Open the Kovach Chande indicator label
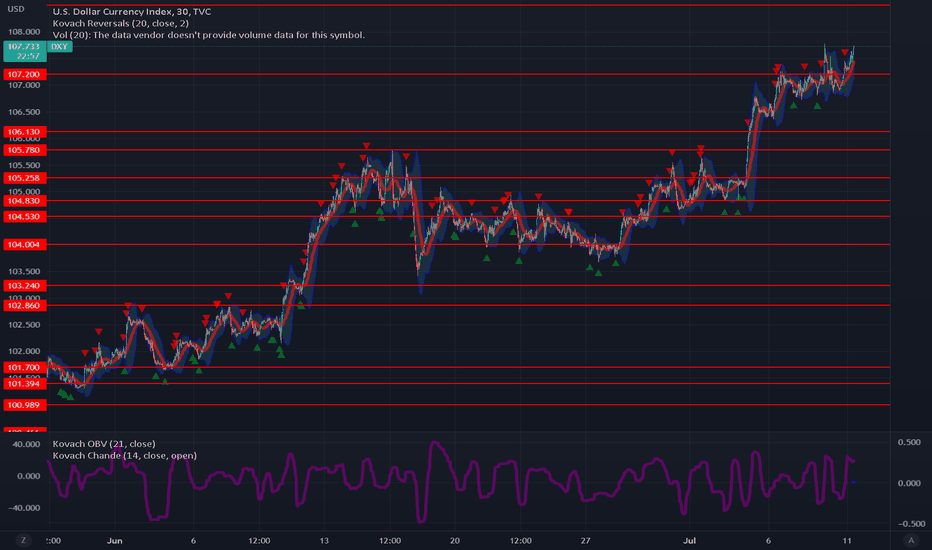Image resolution: width=932 pixels, height=550 pixels. (125, 455)
